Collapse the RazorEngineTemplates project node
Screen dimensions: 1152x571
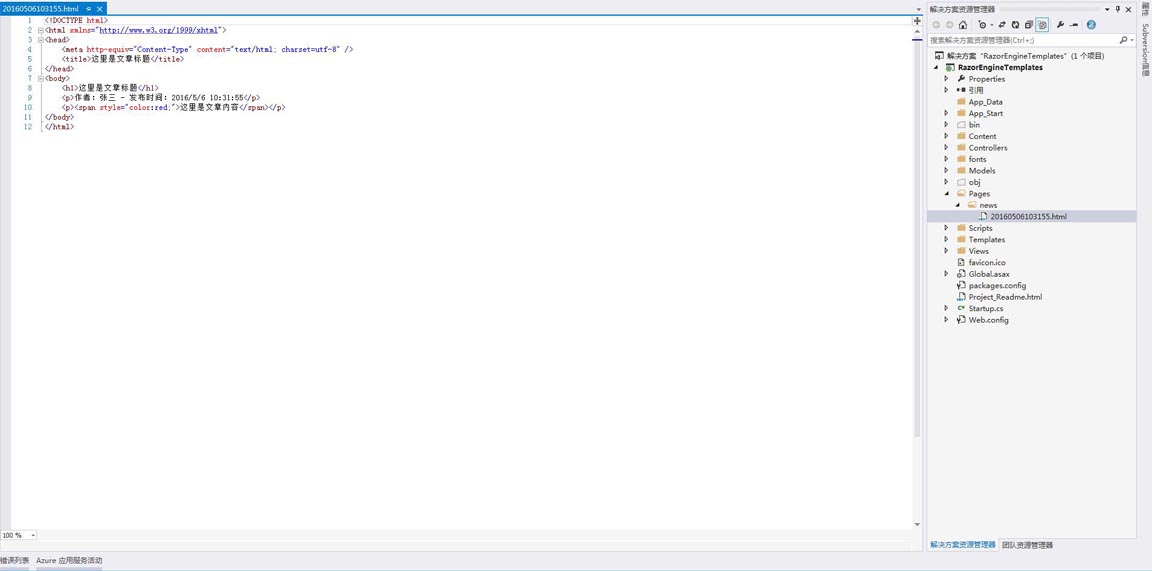coord(937,68)
